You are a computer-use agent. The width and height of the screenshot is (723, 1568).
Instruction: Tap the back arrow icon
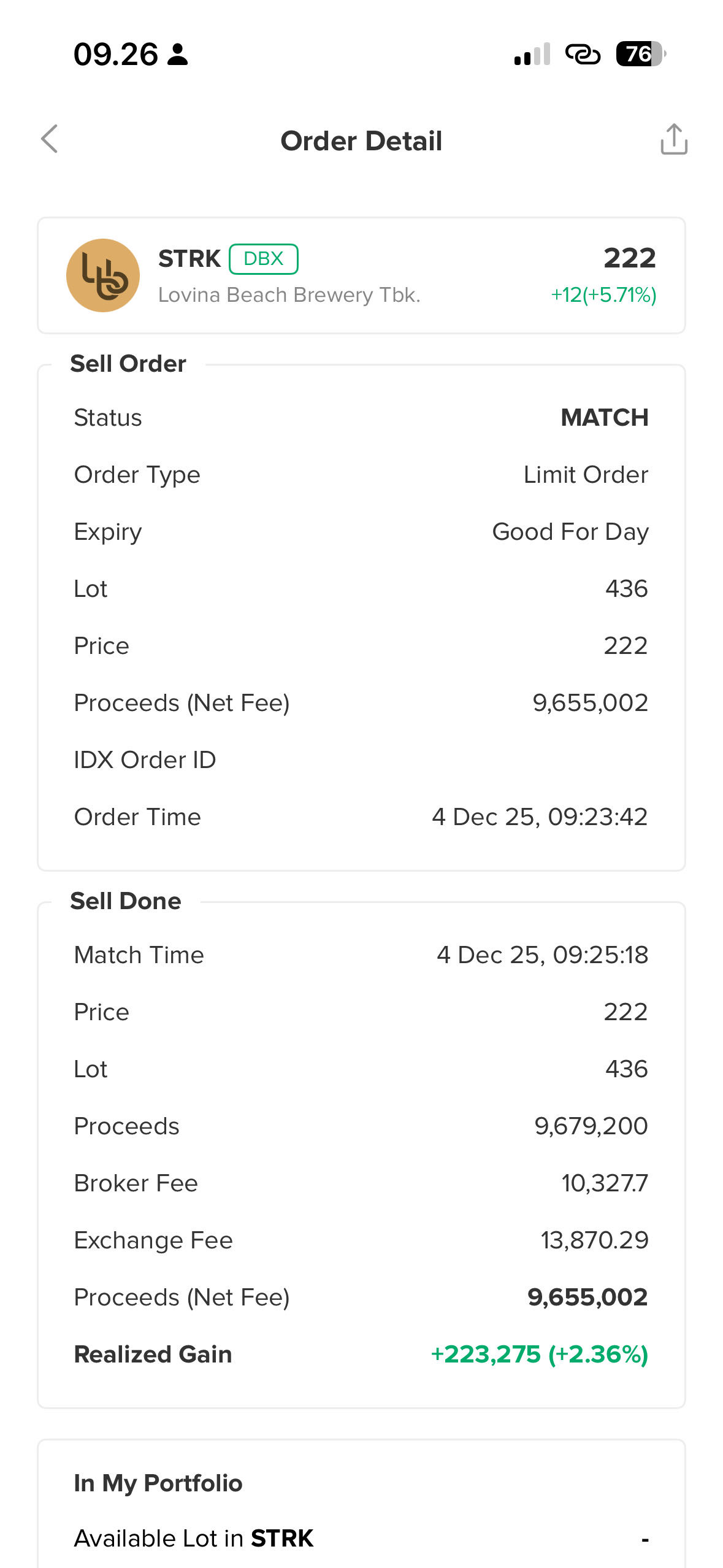click(x=50, y=139)
